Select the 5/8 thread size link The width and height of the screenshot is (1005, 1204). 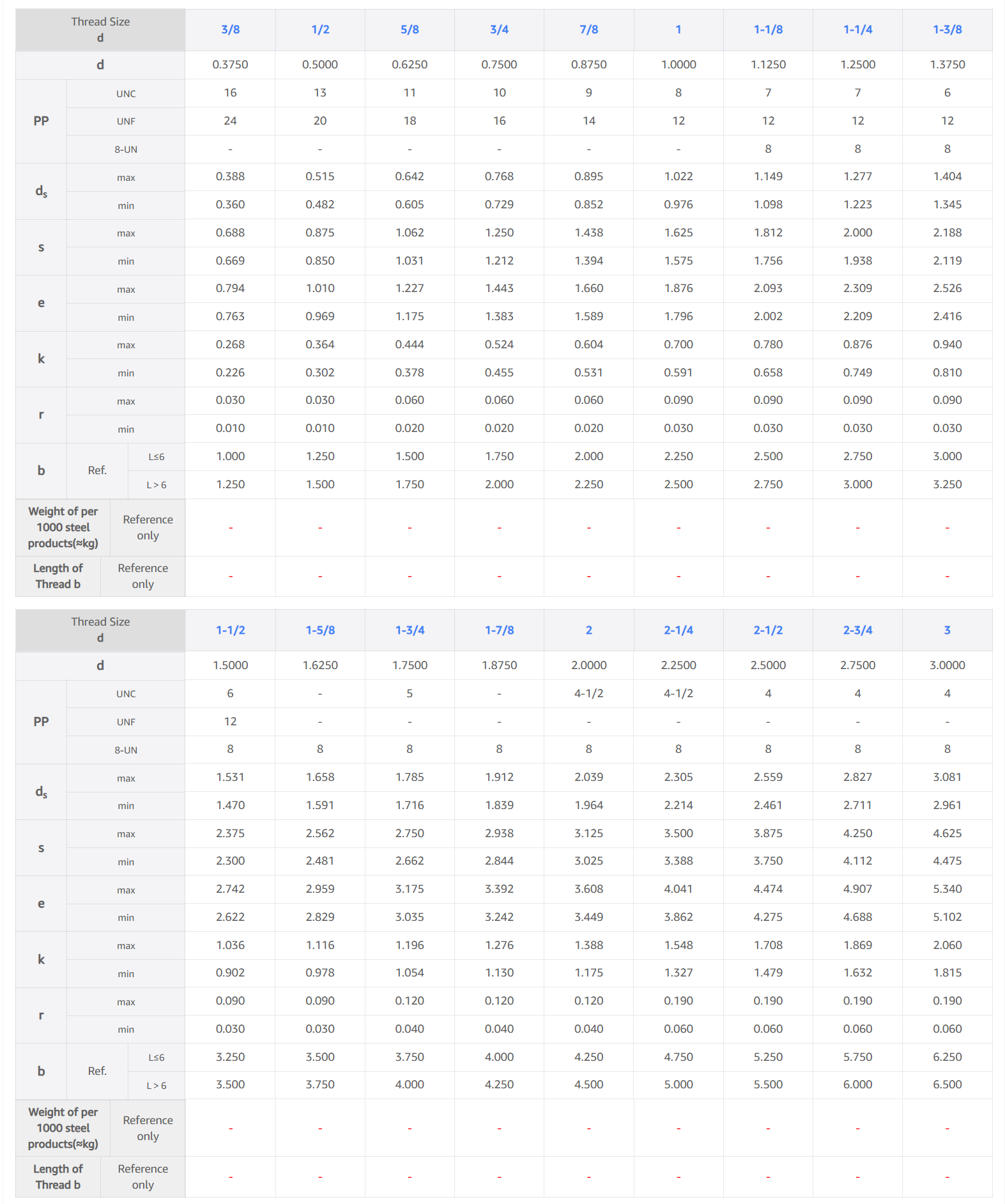410,29
